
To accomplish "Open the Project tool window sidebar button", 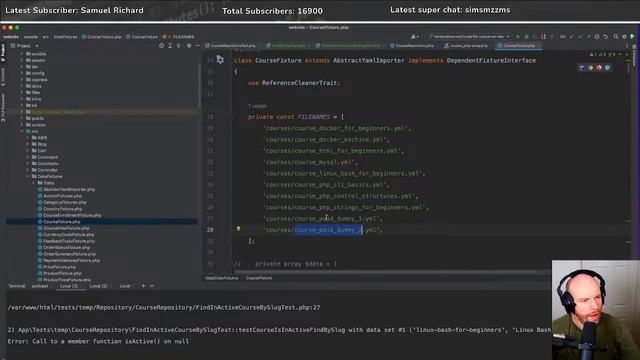I will [x=3, y=53].
